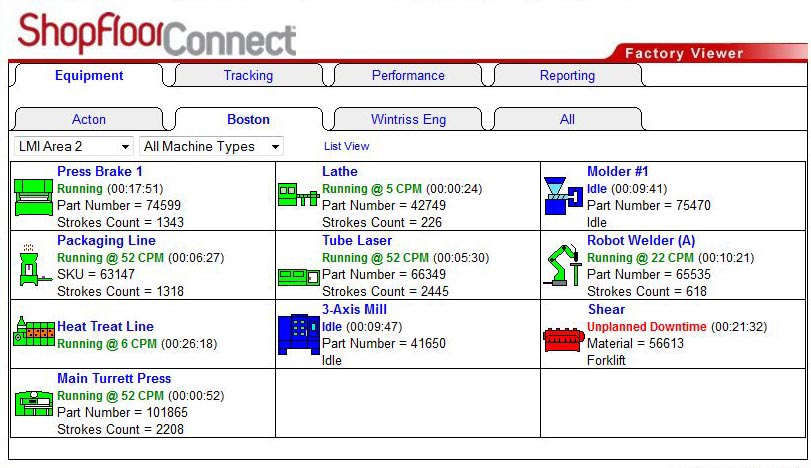
Task: Click 'Part Number = 42749' text
Action: point(384,205)
